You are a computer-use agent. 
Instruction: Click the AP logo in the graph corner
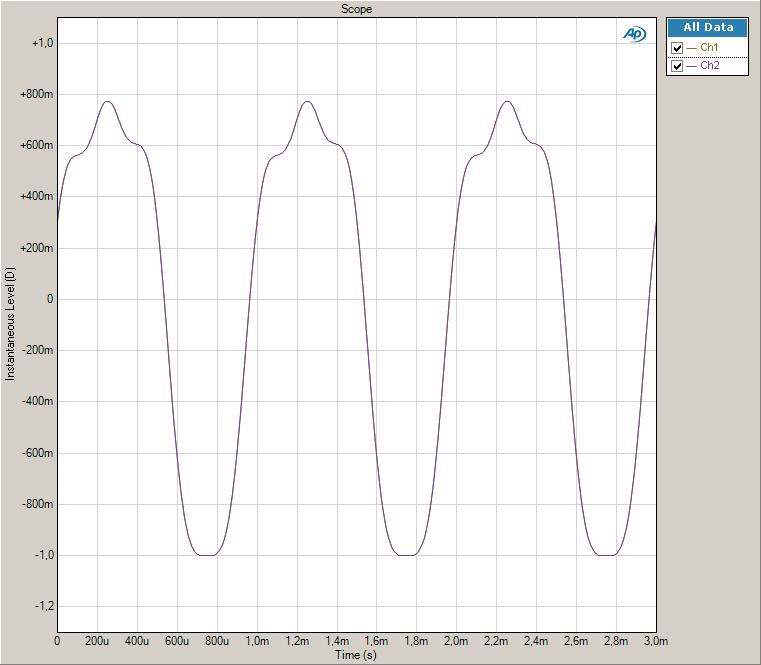634,34
